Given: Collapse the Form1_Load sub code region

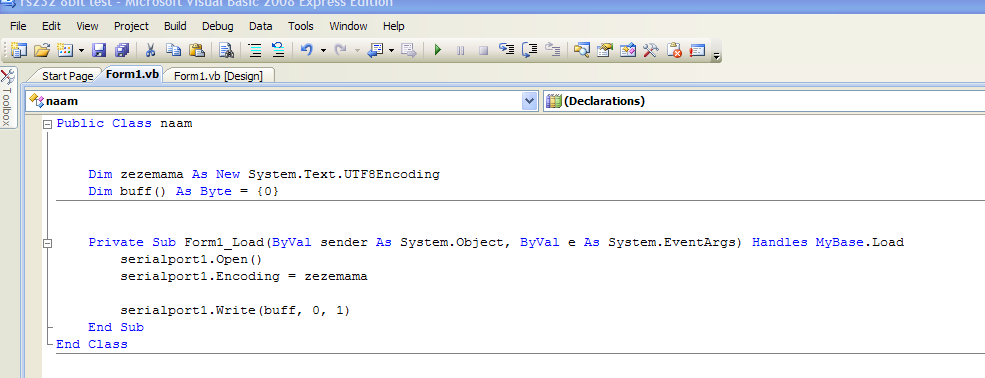Looking at the screenshot, I should pos(47,243).
